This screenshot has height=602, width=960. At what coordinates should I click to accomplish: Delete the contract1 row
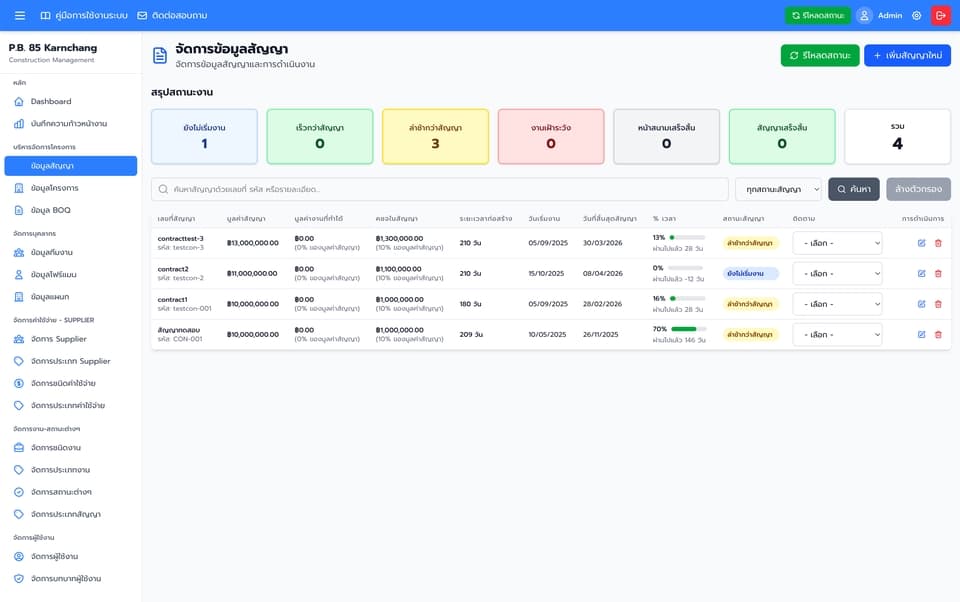coord(938,304)
